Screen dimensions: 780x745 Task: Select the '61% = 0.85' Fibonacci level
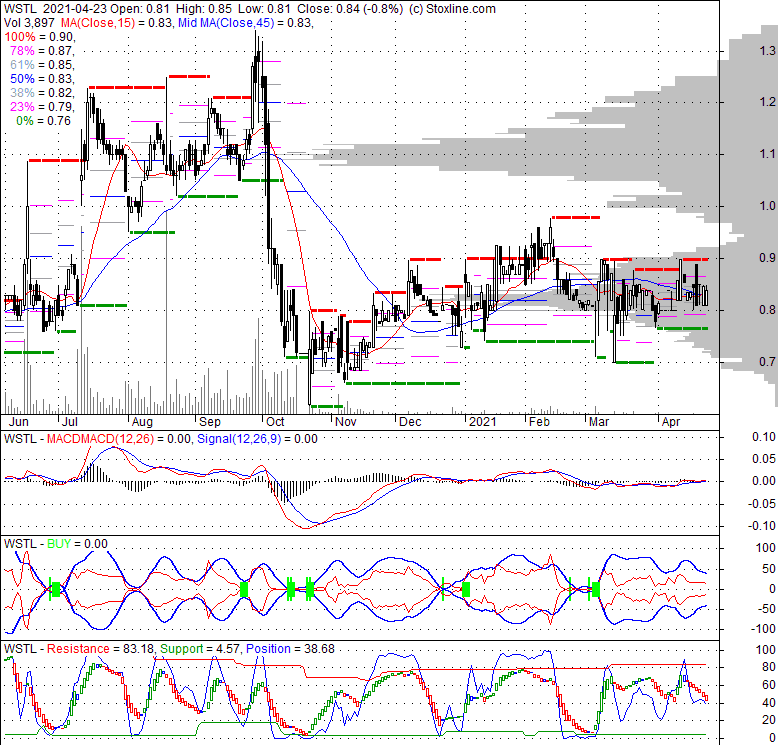(42, 65)
